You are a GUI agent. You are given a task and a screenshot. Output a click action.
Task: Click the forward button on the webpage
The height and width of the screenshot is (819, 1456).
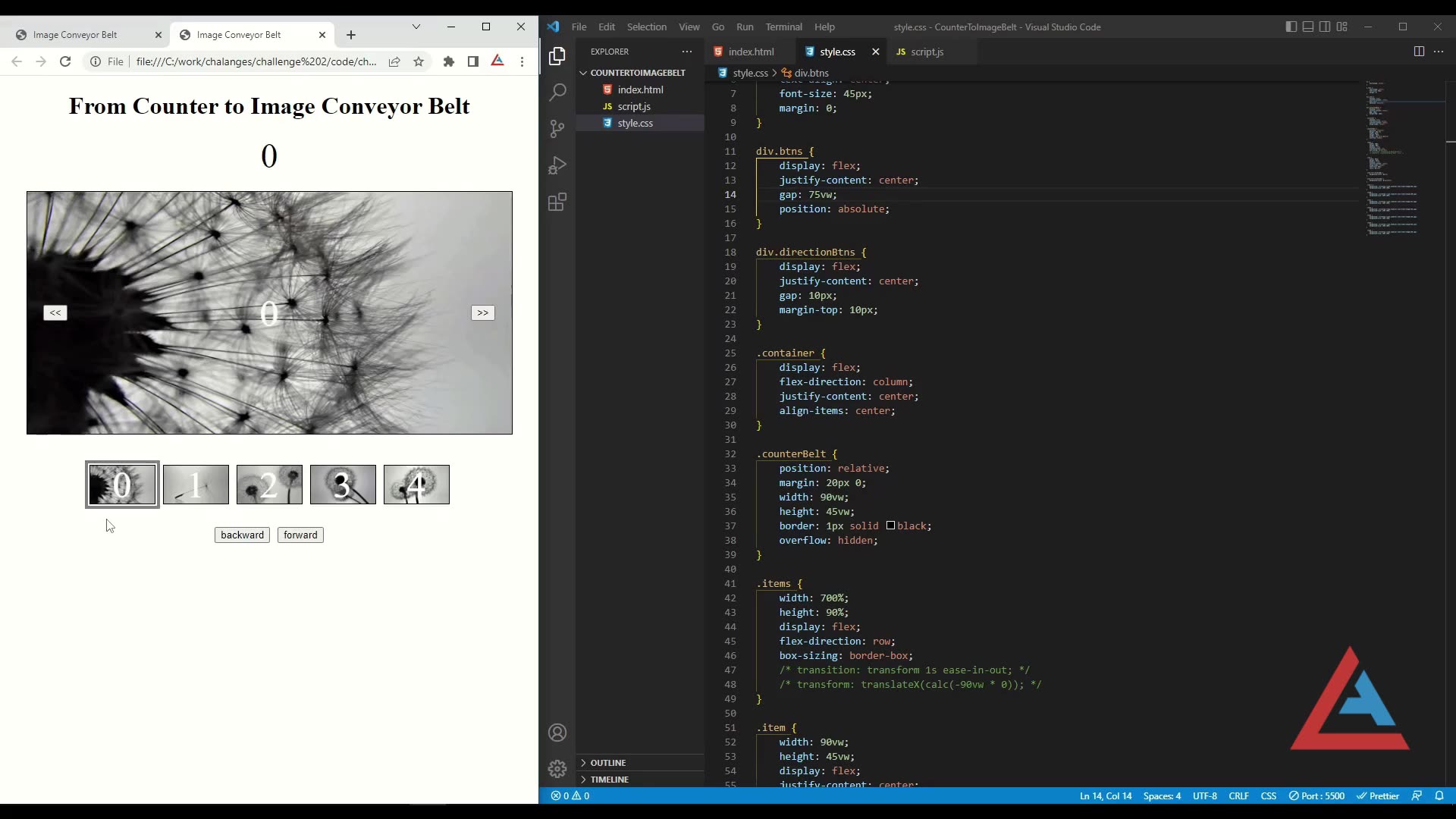[300, 535]
